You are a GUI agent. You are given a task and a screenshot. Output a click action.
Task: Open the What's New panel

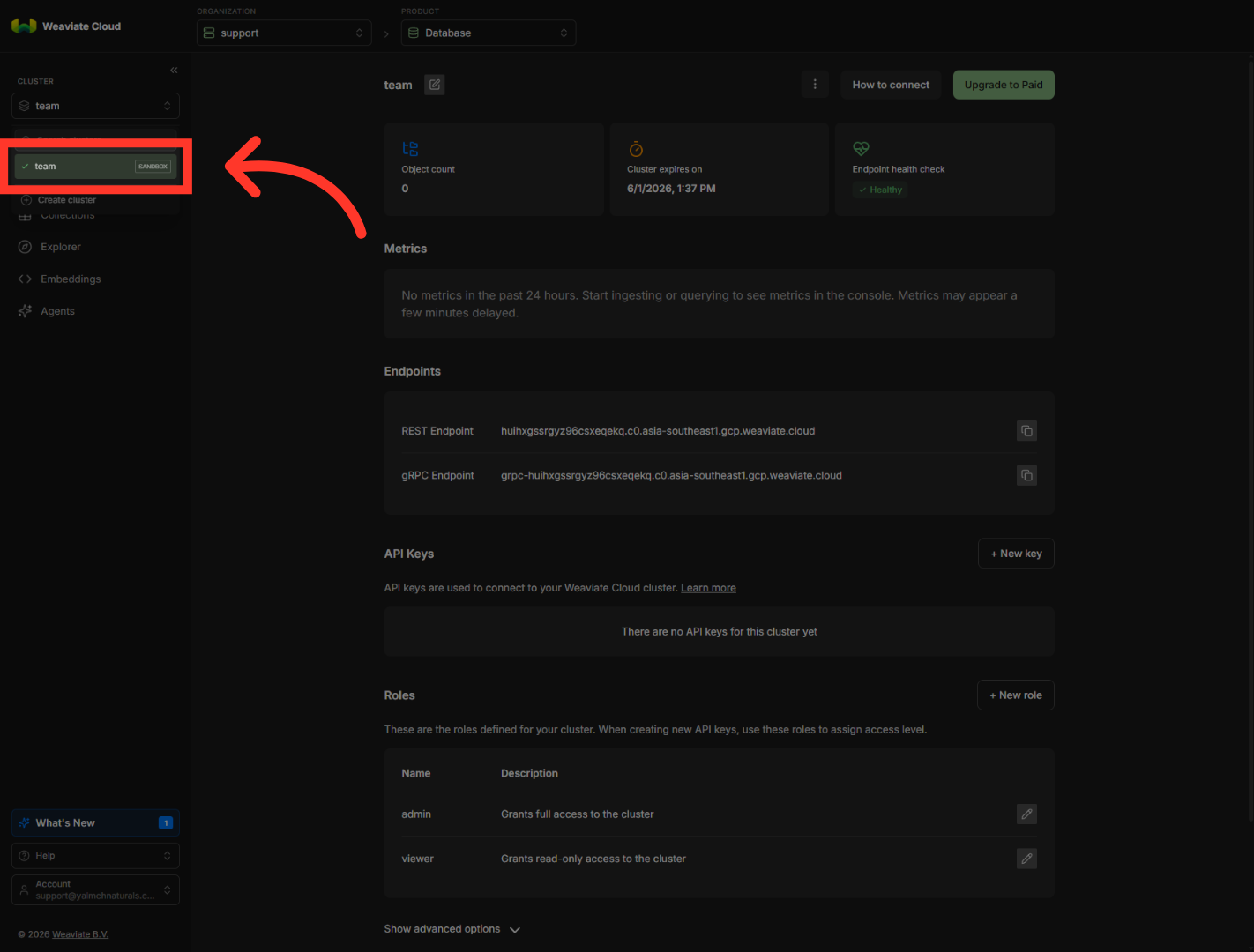[95, 823]
